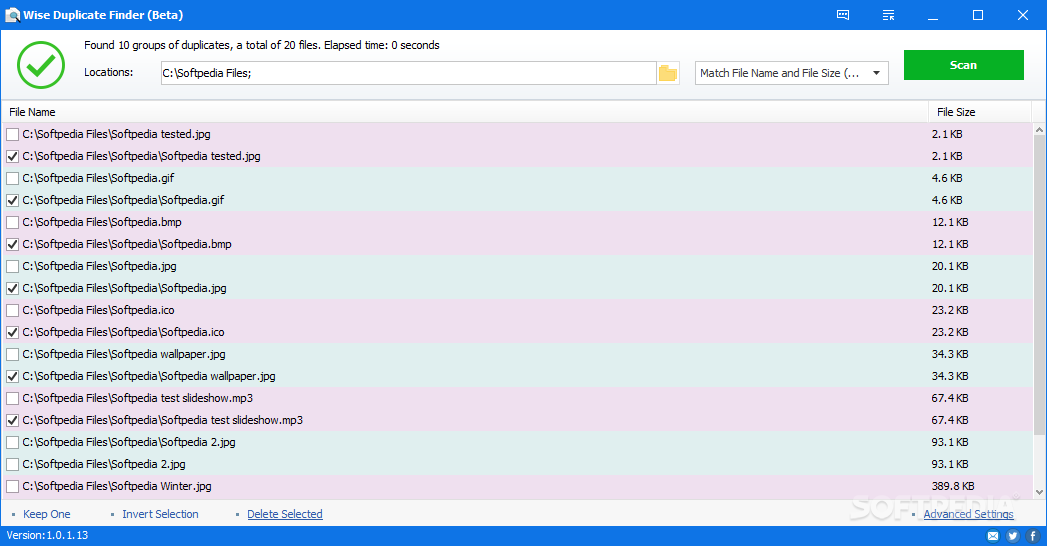Viewport: 1047px width, 546px height.
Task: Sort by the File Name column header
Action: [x=32, y=112]
